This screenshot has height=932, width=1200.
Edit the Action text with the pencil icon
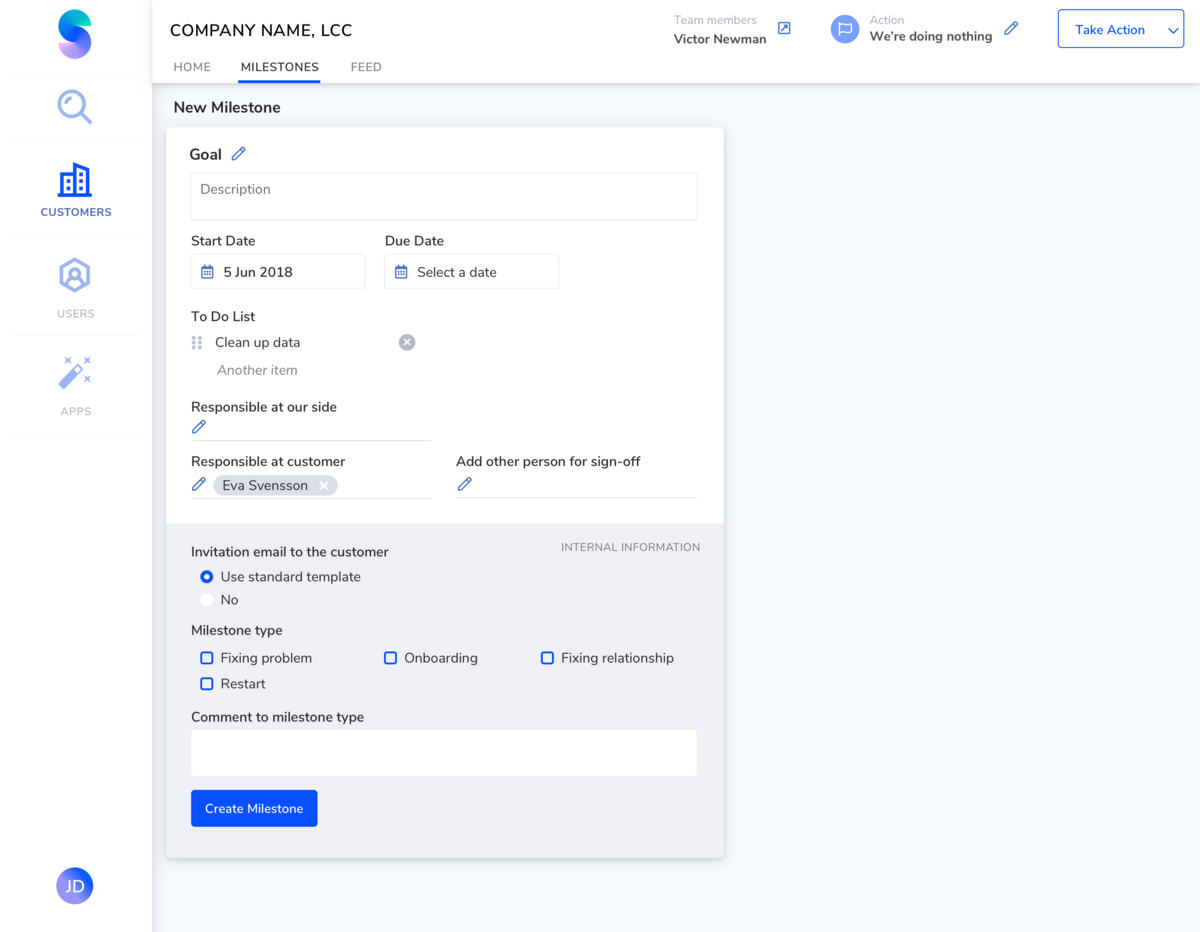coord(1010,29)
